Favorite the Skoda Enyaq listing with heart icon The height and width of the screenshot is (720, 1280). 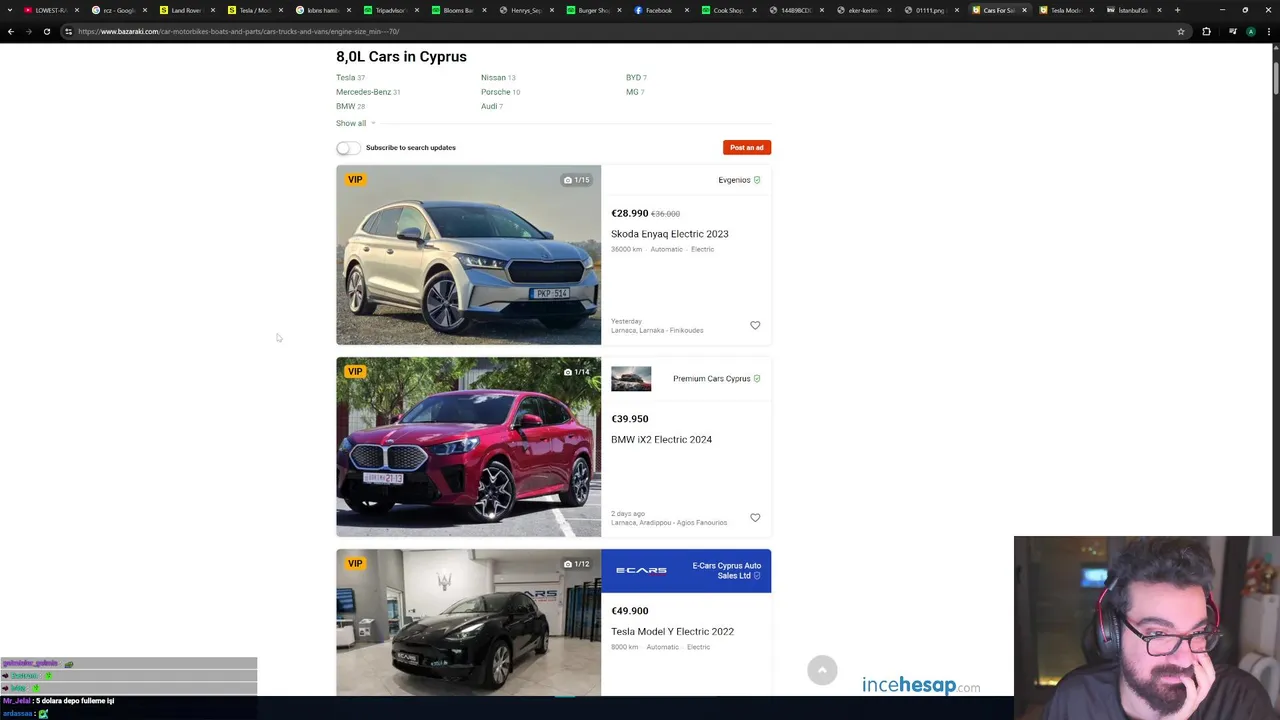[755, 325]
